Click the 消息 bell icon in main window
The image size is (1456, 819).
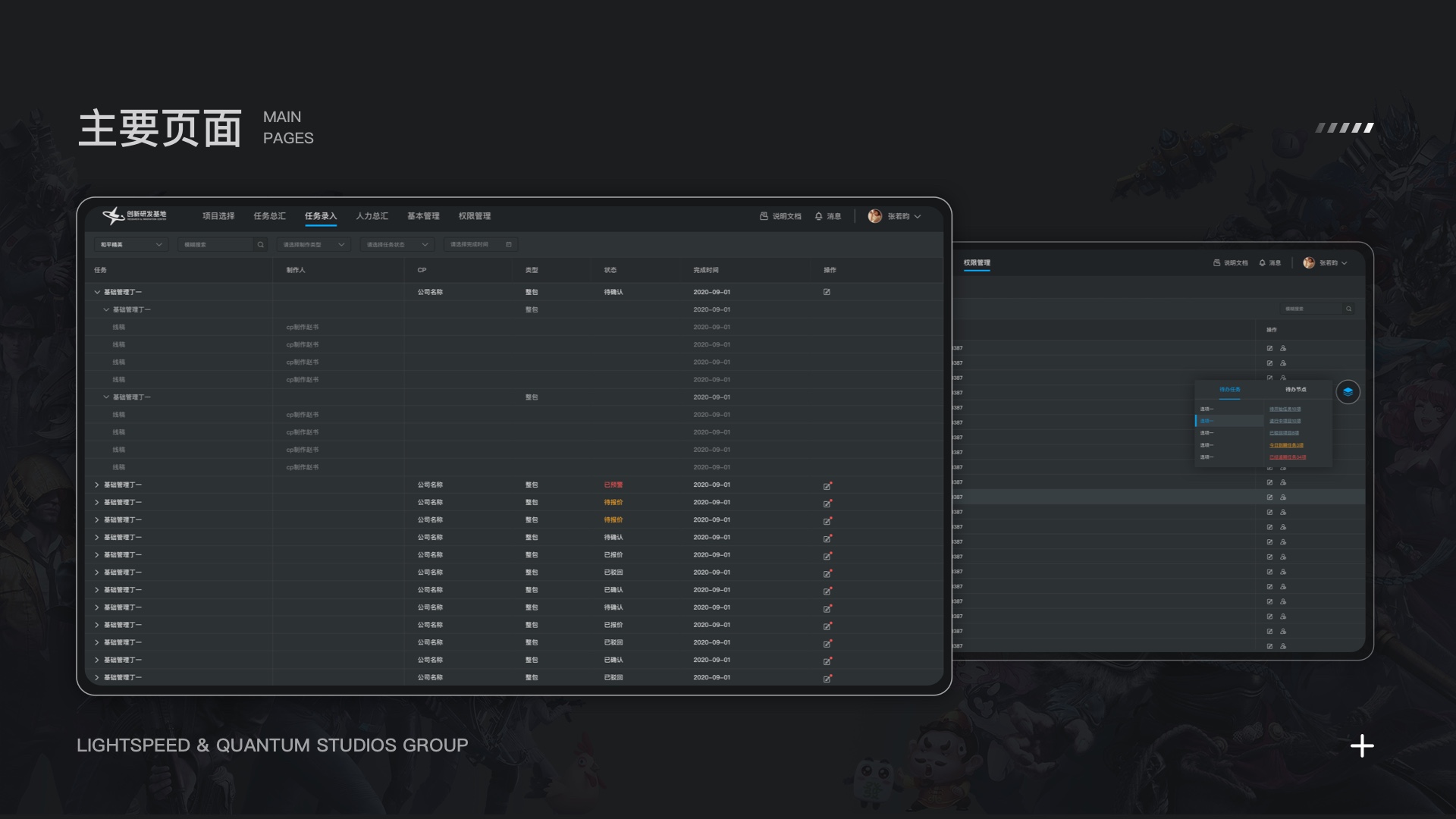click(818, 216)
